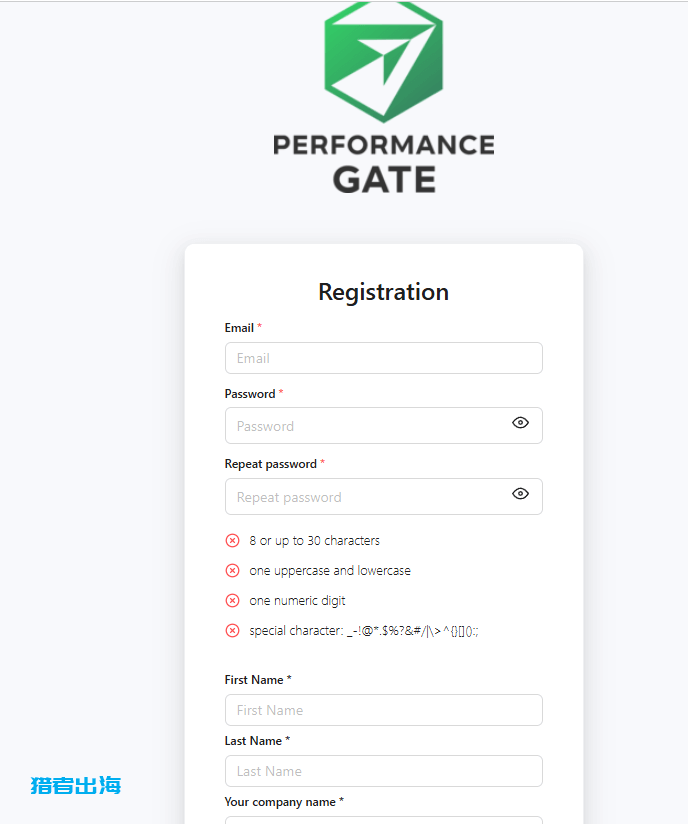Click the one numeric digit requirement text
The height and width of the screenshot is (824, 688).
[x=297, y=601]
